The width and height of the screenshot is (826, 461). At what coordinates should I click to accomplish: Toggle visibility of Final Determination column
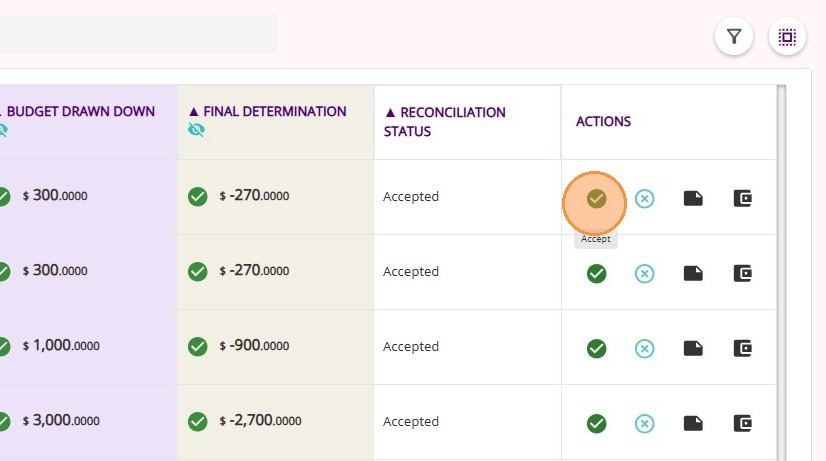pyautogui.click(x=196, y=130)
